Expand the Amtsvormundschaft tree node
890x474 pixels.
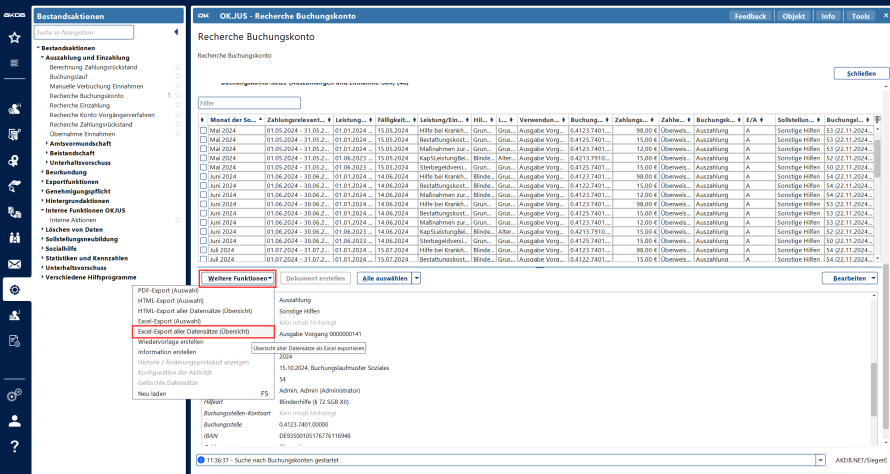pyautogui.click(x=47, y=144)
